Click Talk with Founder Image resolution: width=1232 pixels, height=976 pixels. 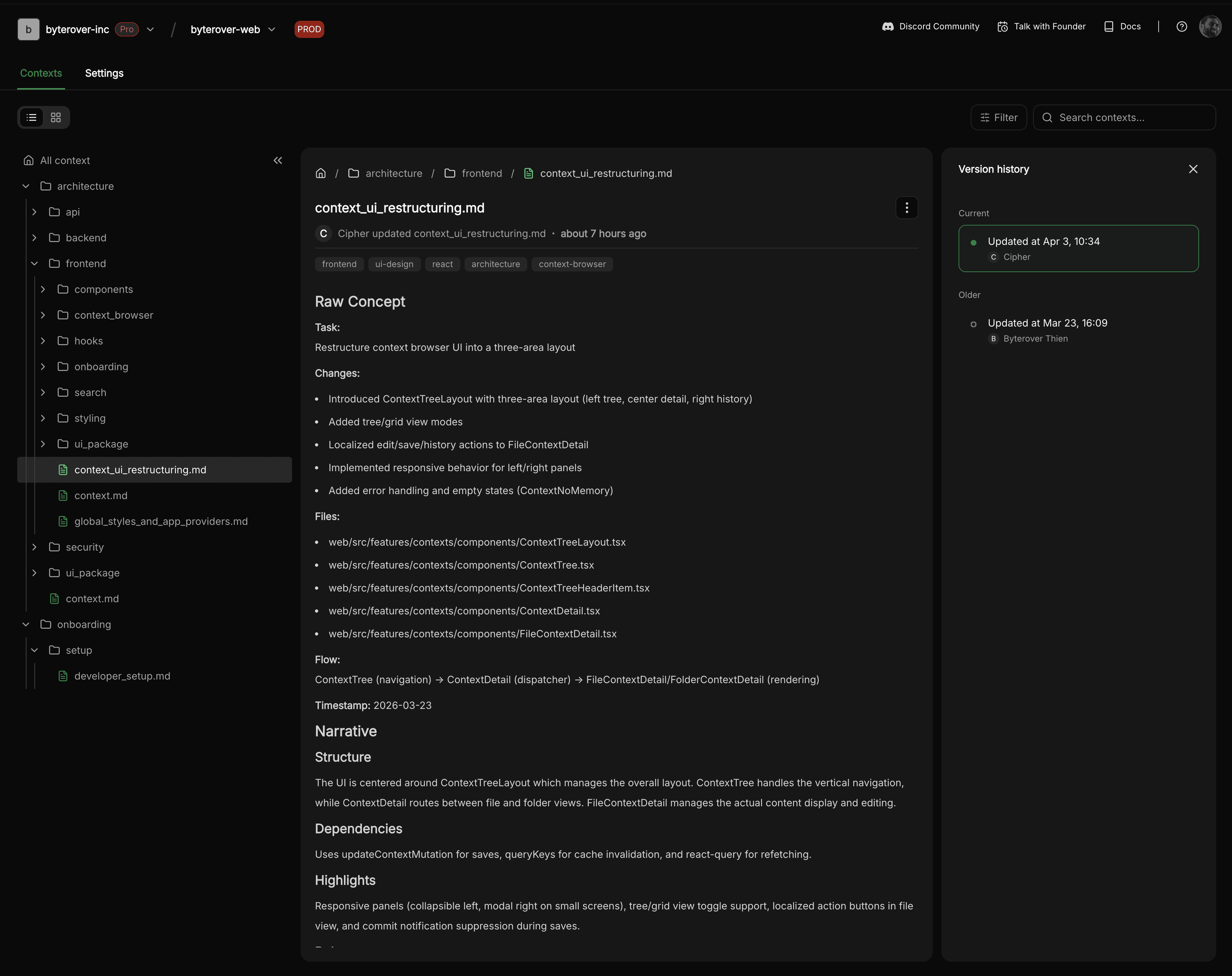pos(1041,26)
